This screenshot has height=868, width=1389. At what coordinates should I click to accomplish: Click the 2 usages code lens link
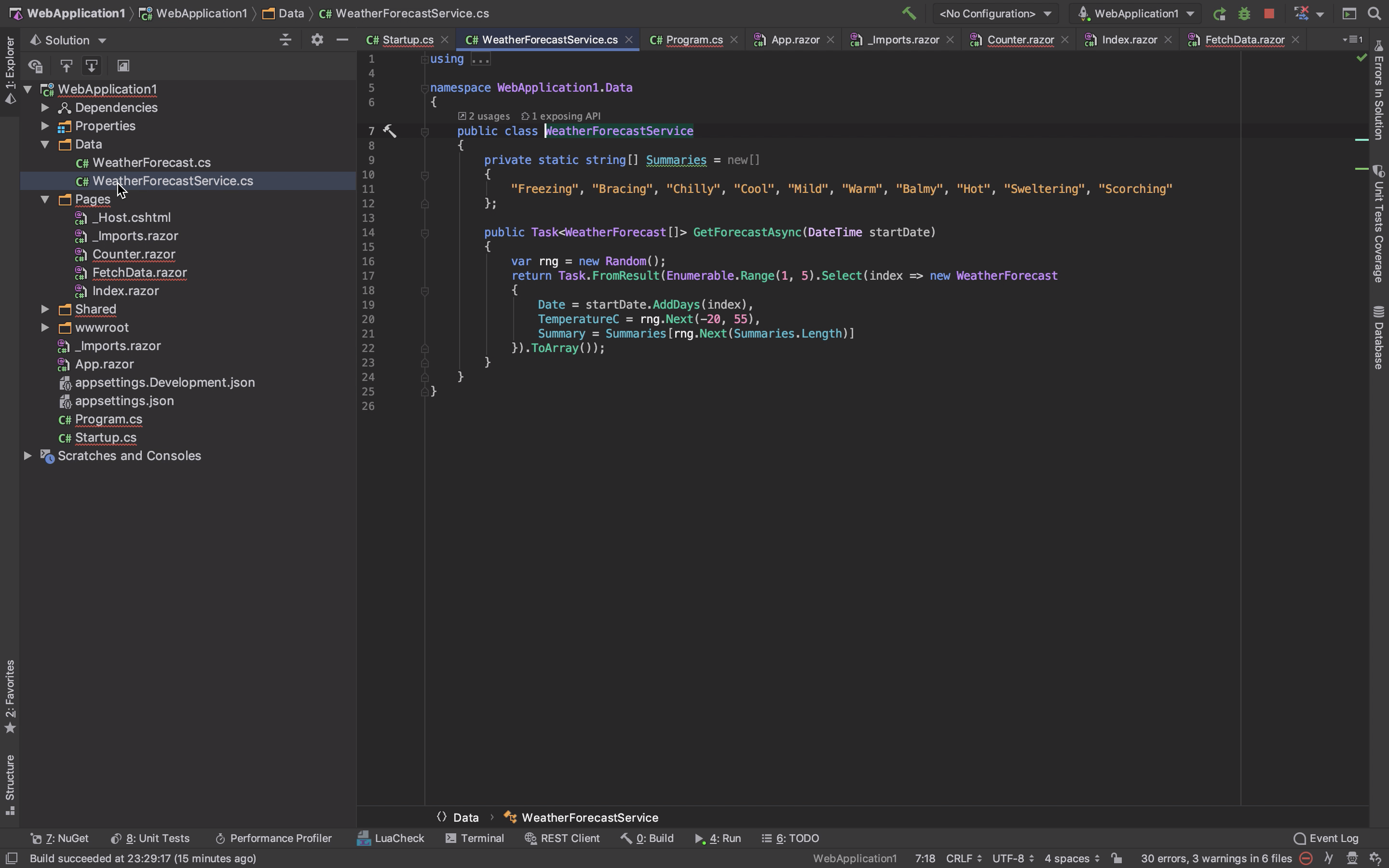click(x=484, y=116)
